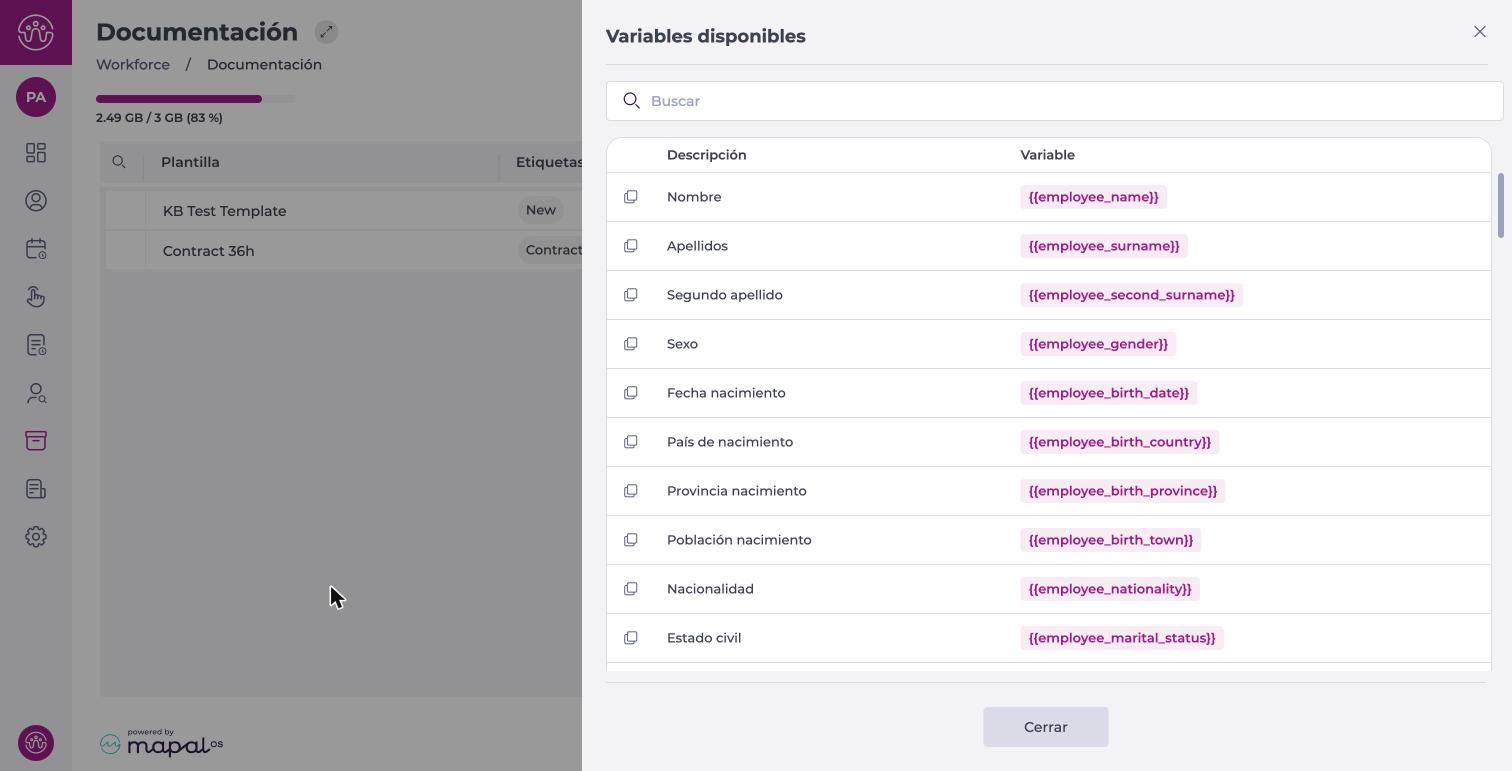Click the Plantilla column header
1512x771 pixels.
pyautogui.click(x=190, y=162)
